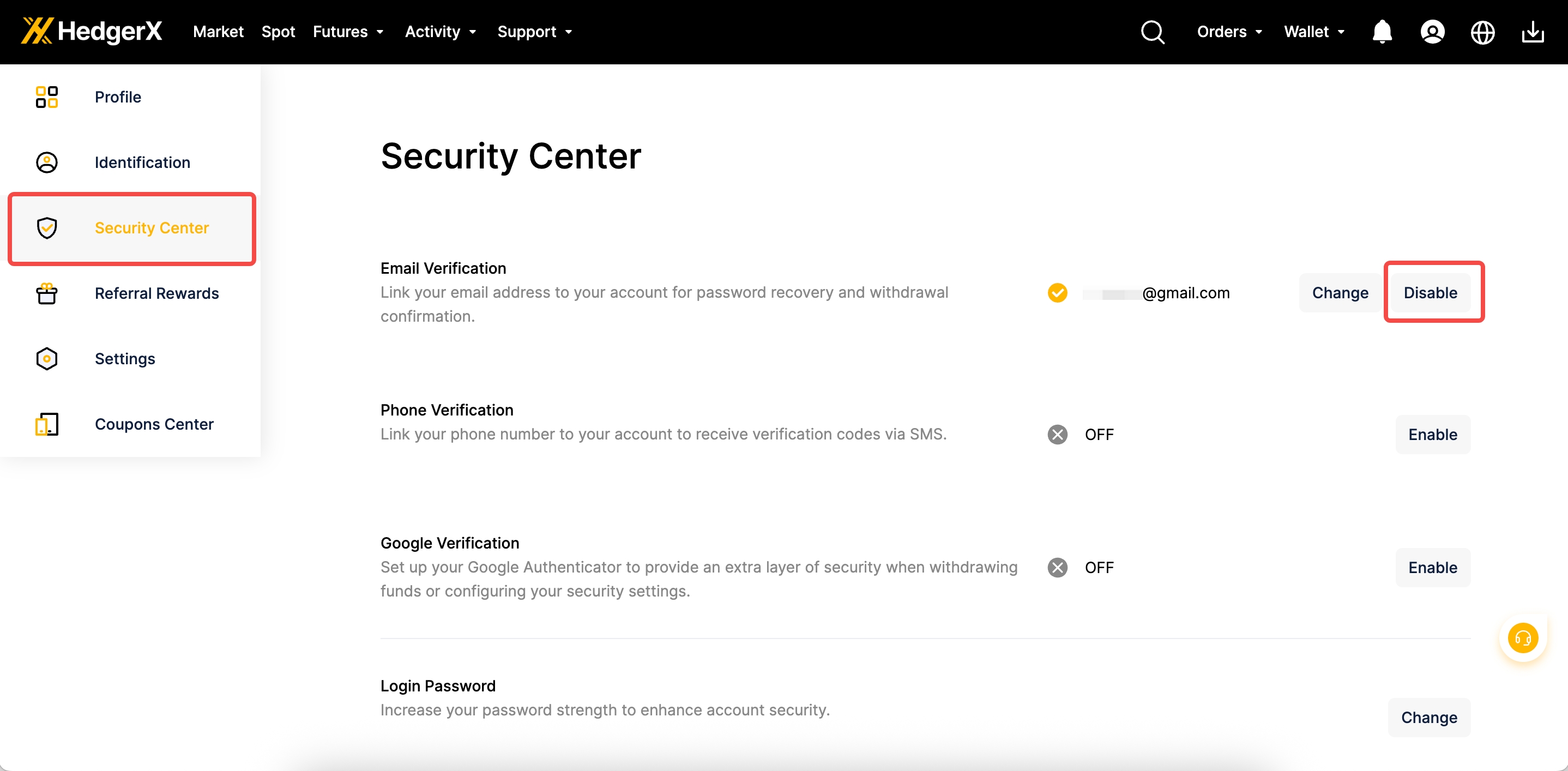
Task: Disable Email Verification
Action: pyautogui.click(x=1430, y=293)
